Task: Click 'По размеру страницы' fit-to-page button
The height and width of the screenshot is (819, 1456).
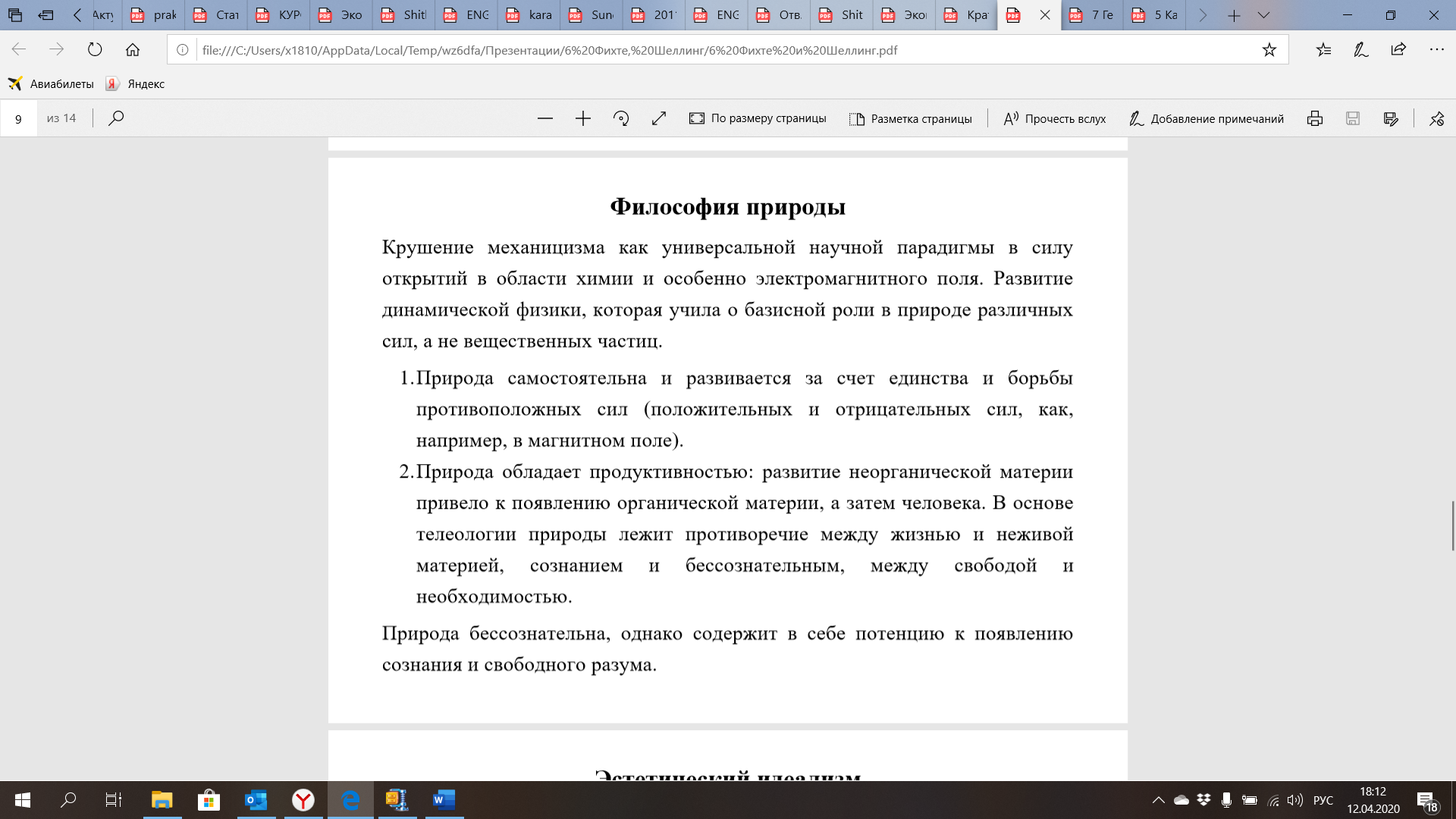Action: click(758, 118)
